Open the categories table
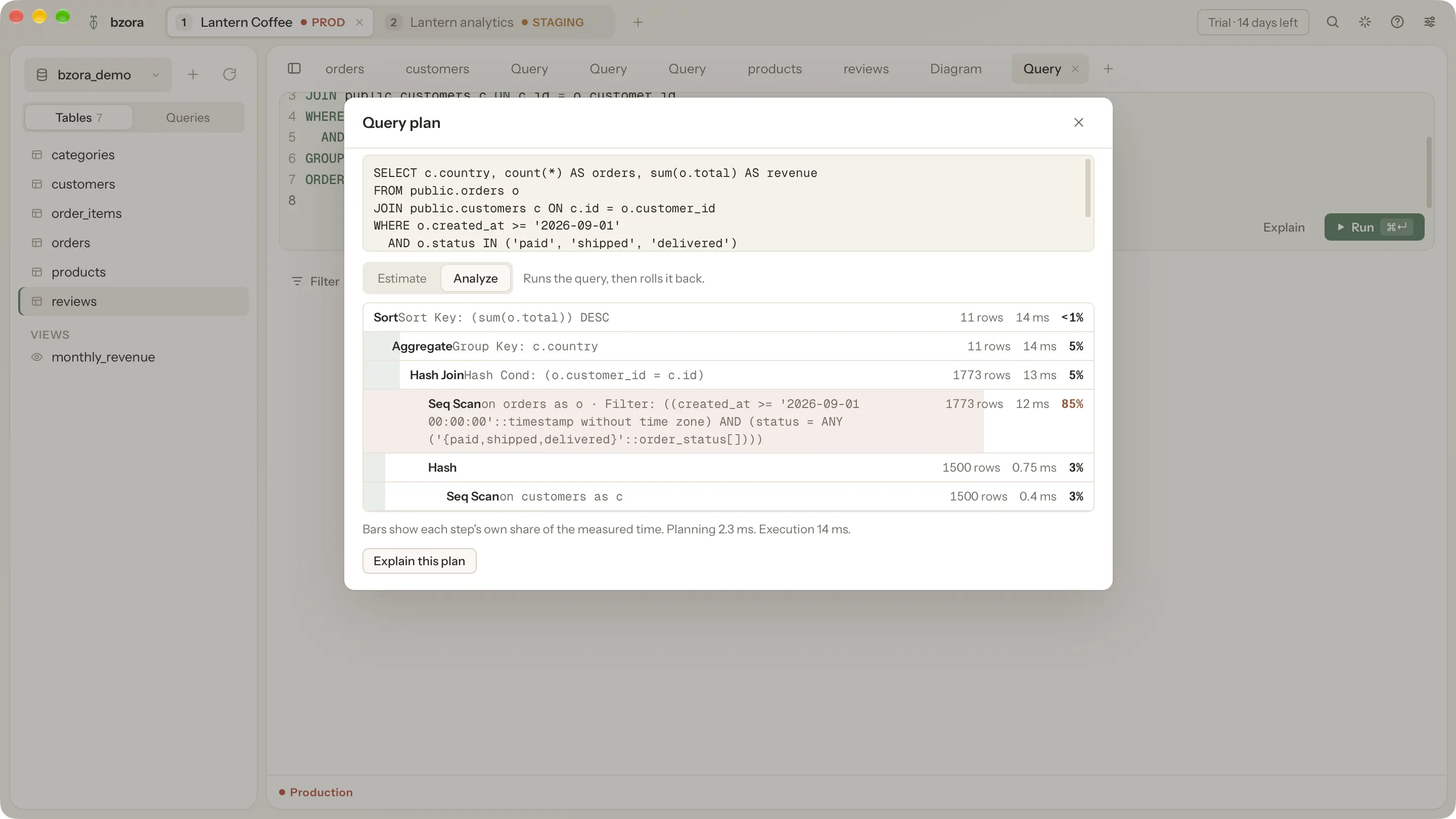The height and width of the screenshot is (819, 1456). click(x=134, y=155)
